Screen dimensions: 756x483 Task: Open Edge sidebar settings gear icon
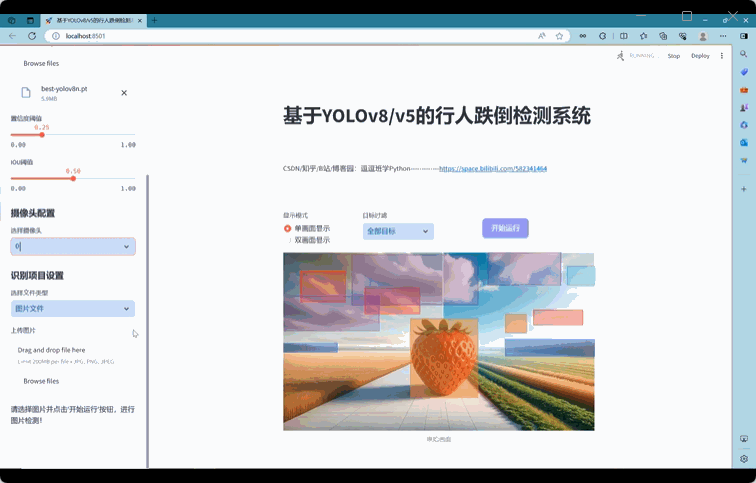pos(744,458)
